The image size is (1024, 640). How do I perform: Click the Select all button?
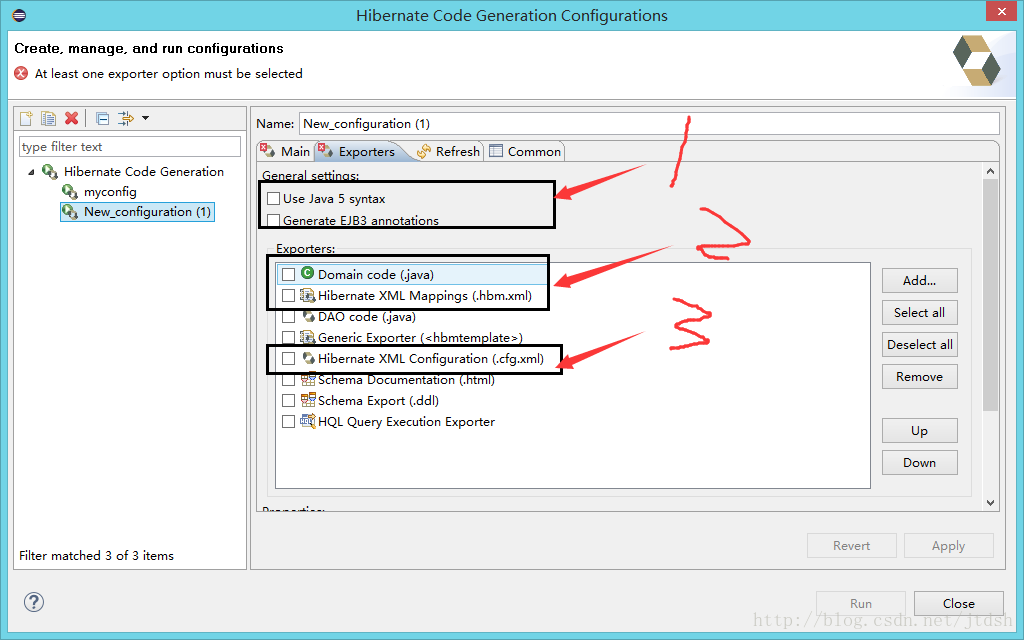click(920, 313)
